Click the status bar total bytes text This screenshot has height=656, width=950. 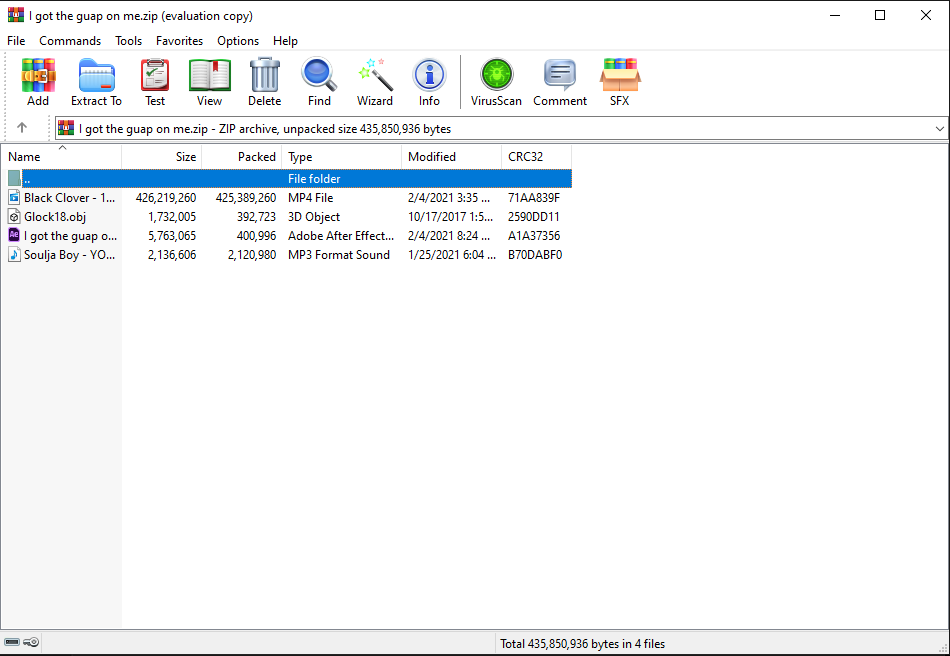[x=582, y=643]
